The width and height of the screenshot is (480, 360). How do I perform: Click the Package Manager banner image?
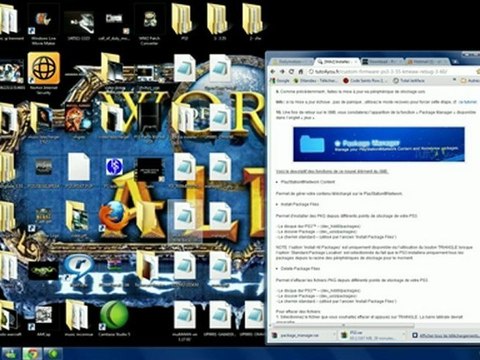coord(379,144)
